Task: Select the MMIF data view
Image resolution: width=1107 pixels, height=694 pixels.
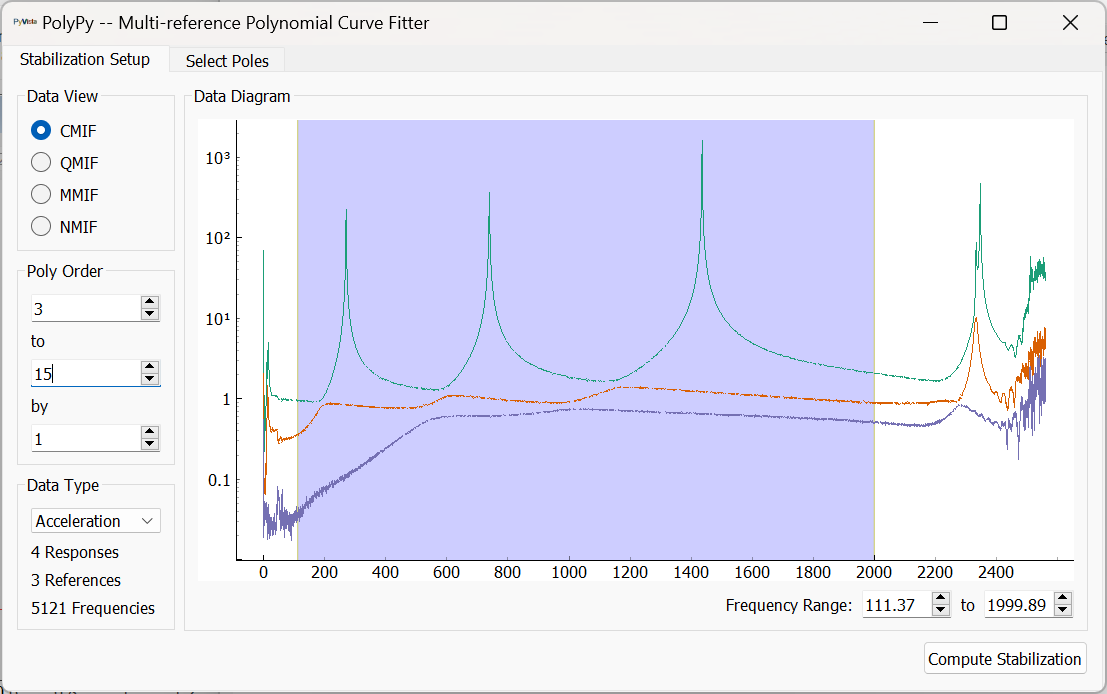Action: pos(40,194)
